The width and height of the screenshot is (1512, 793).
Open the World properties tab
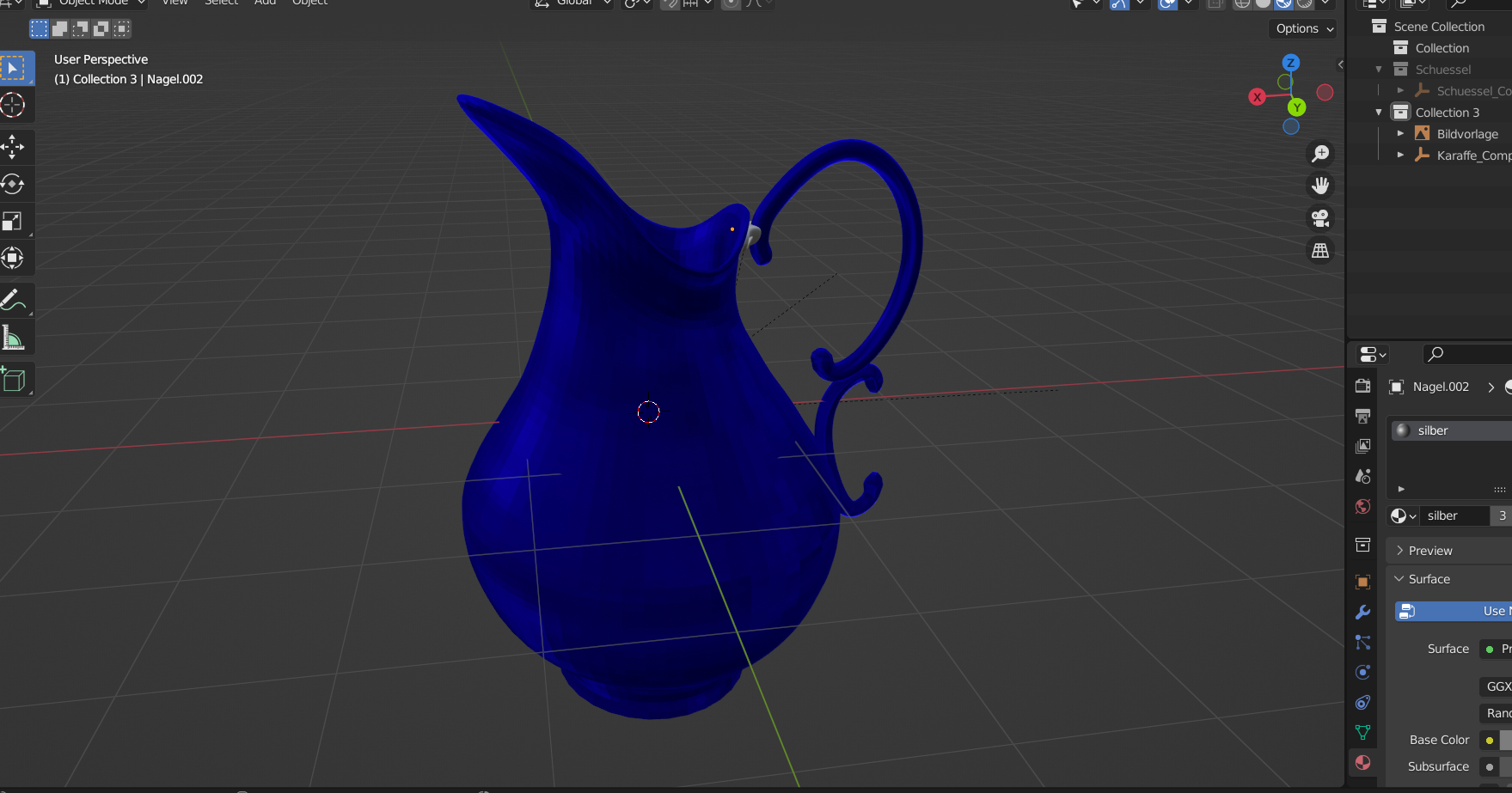point(1362,507)
